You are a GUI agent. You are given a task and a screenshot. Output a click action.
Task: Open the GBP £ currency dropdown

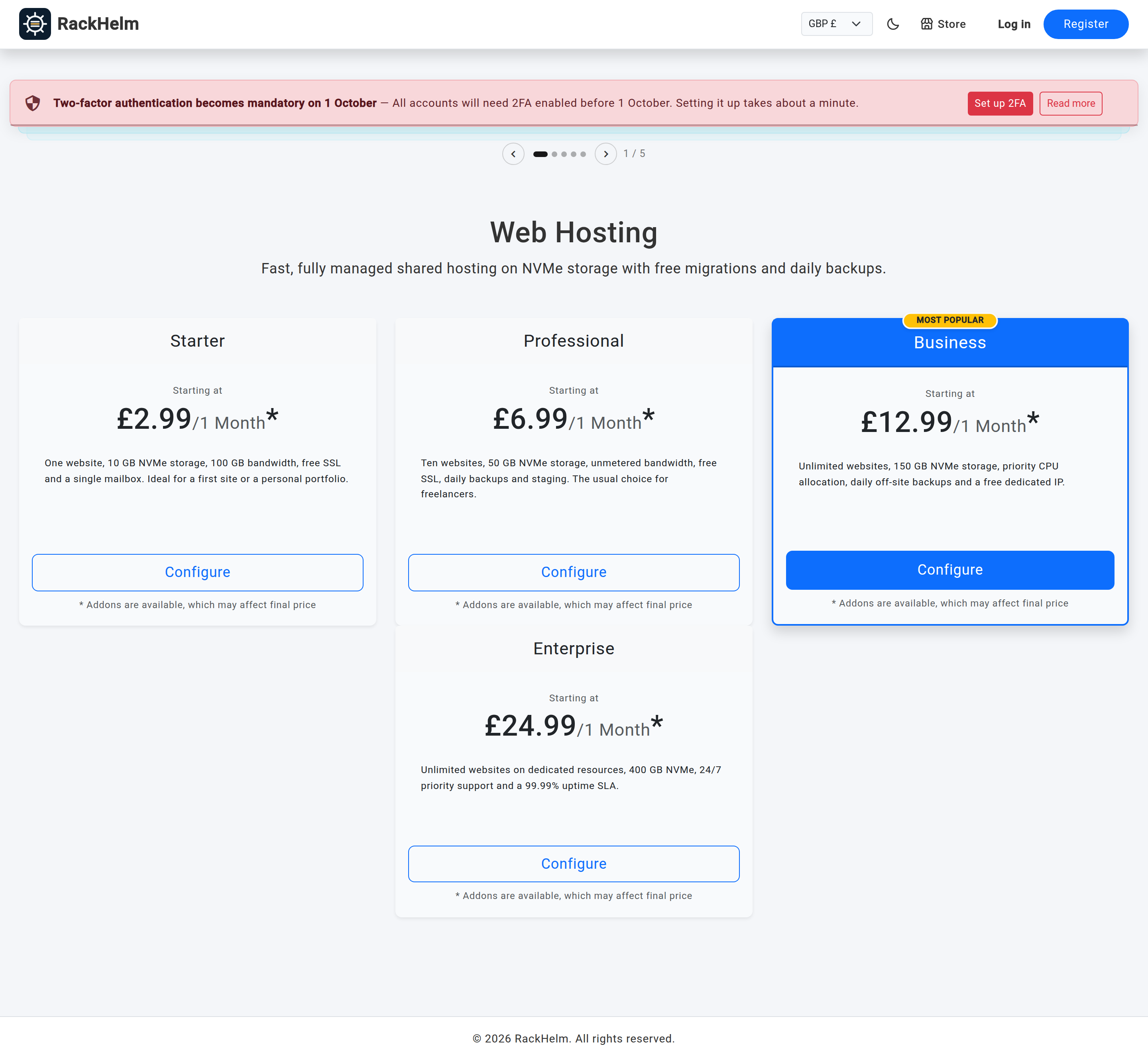pyautogui.click(x=836, y=24)
